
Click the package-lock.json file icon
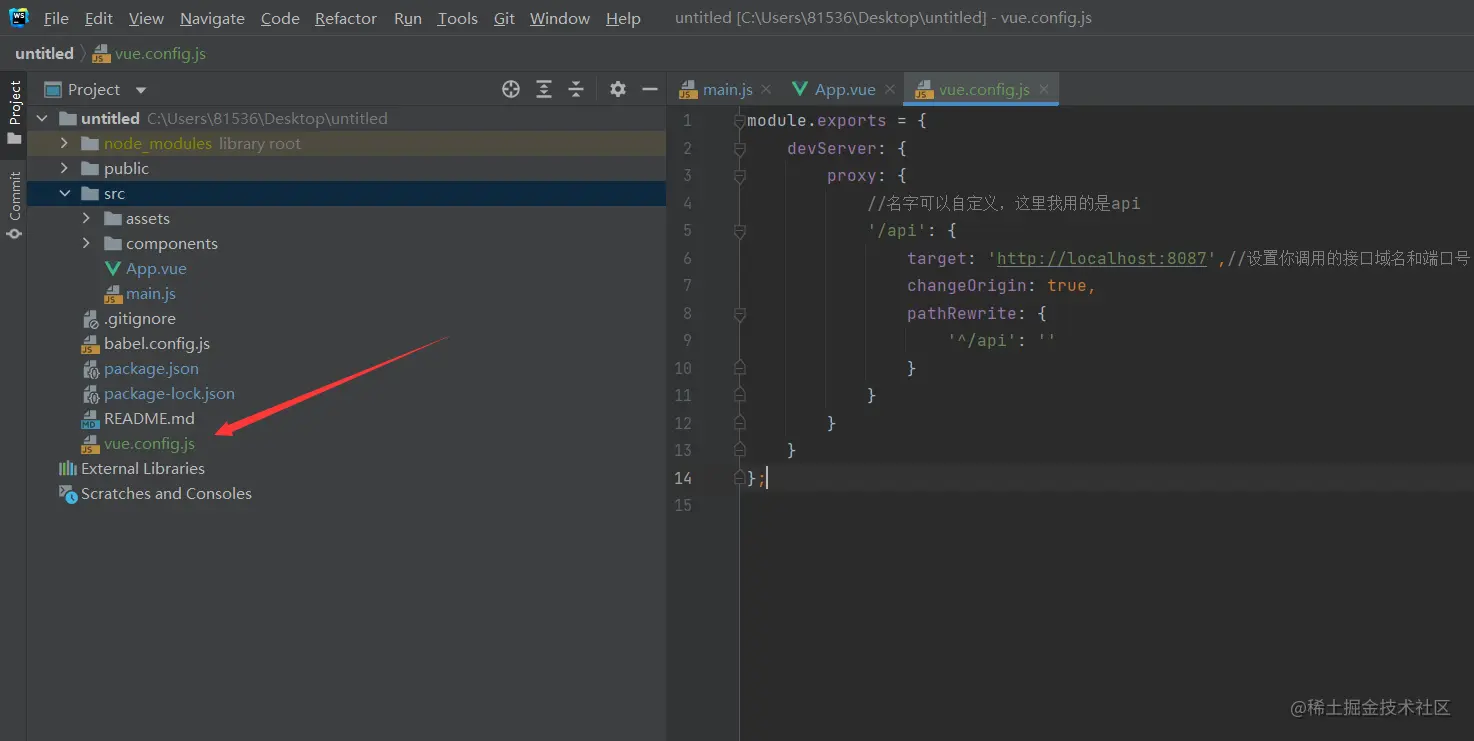pyautogui.click(x=91, y=394)
